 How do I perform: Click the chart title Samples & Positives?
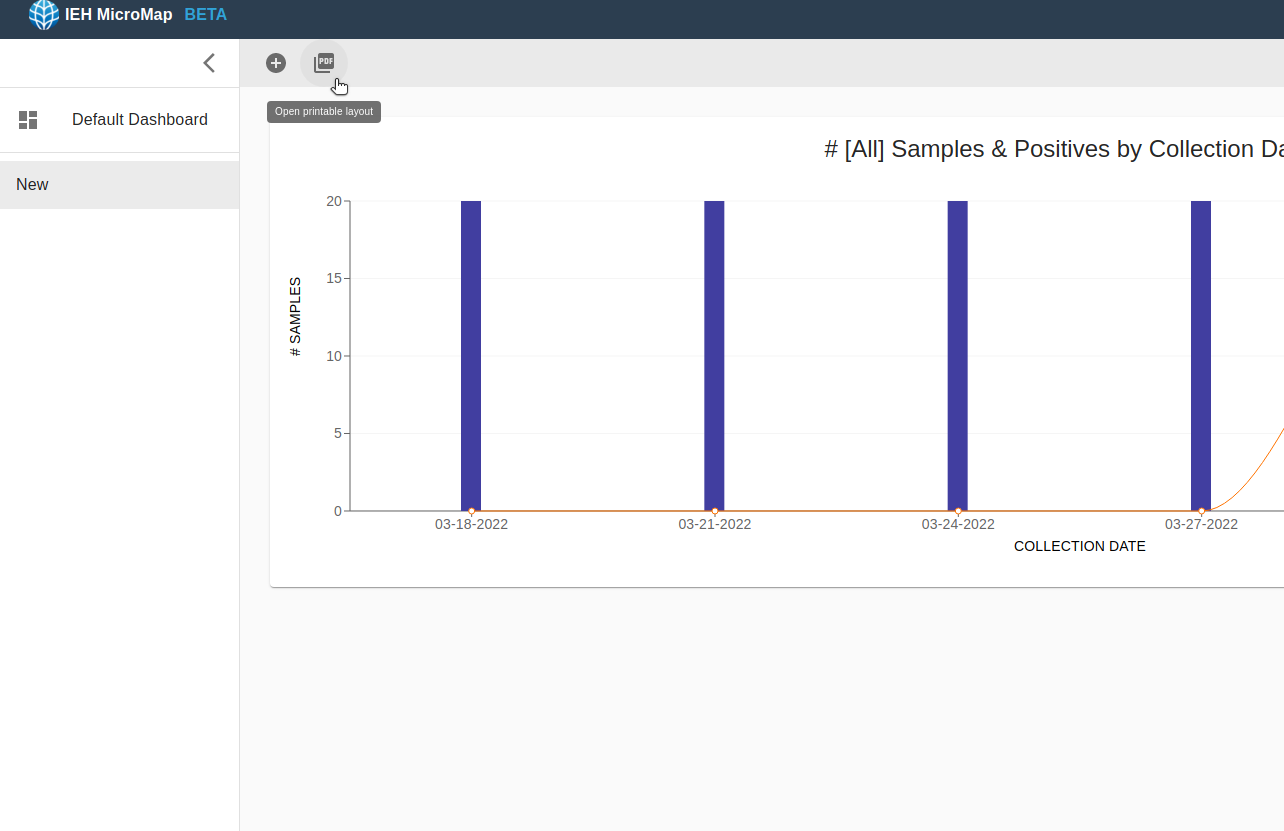click(x=1054, y=149)
